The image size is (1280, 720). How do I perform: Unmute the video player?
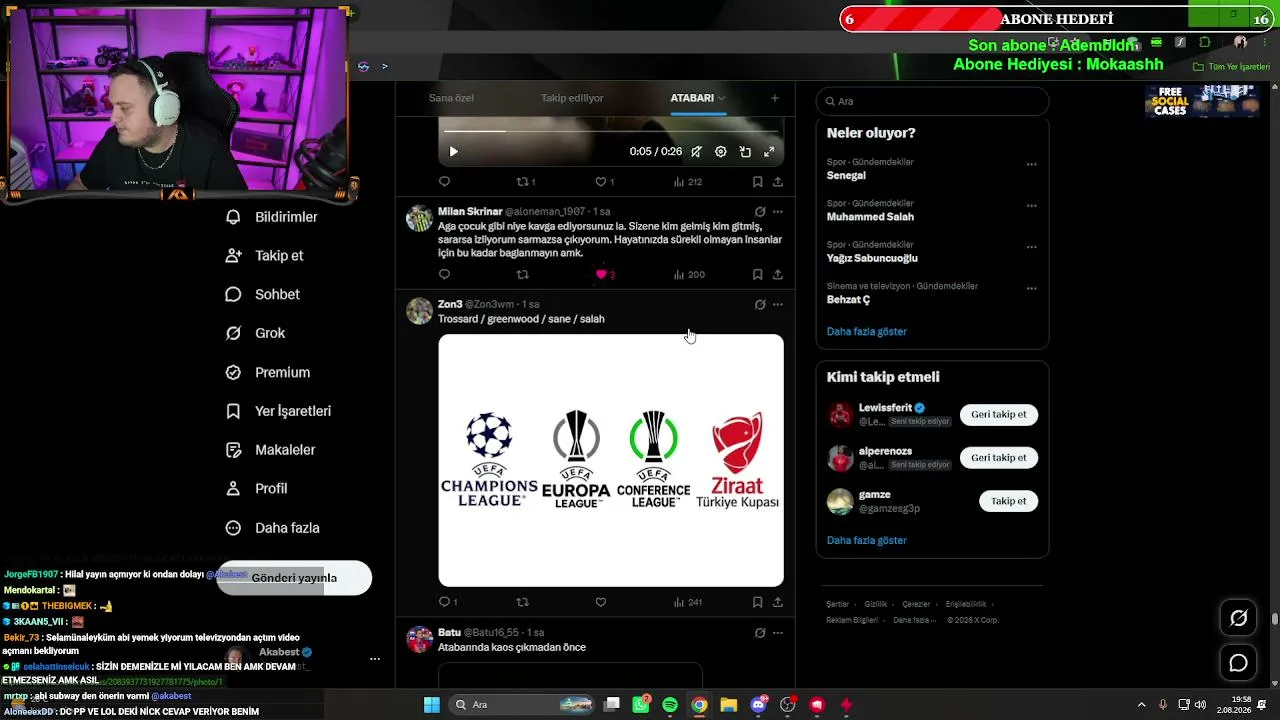point(696,152)
